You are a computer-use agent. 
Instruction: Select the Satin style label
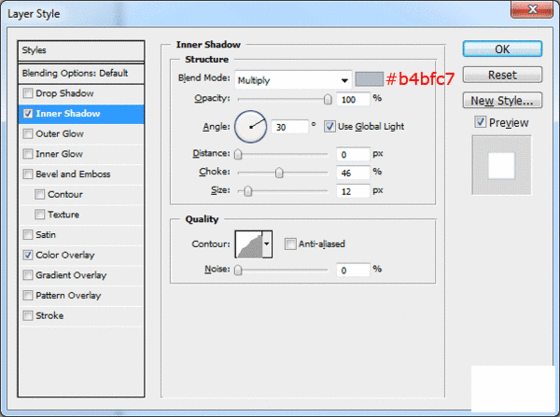tap(46, 235)
